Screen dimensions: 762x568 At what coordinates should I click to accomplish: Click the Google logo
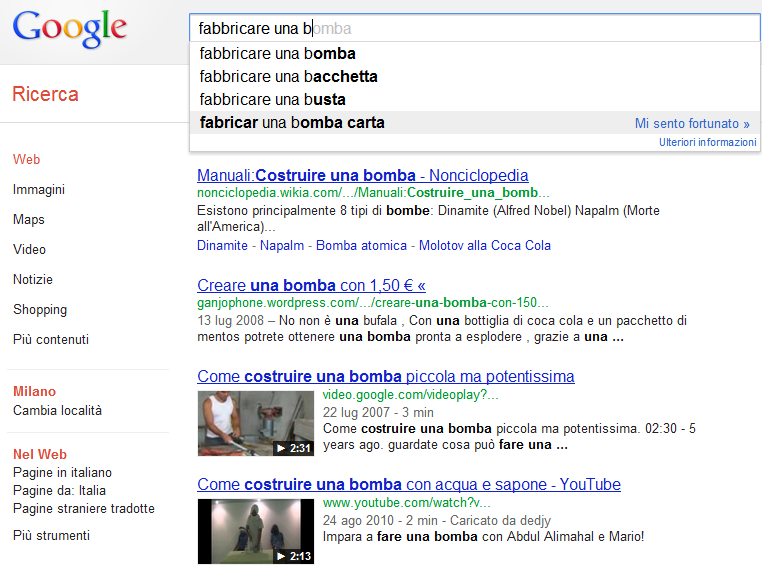(x=70, y=29)
